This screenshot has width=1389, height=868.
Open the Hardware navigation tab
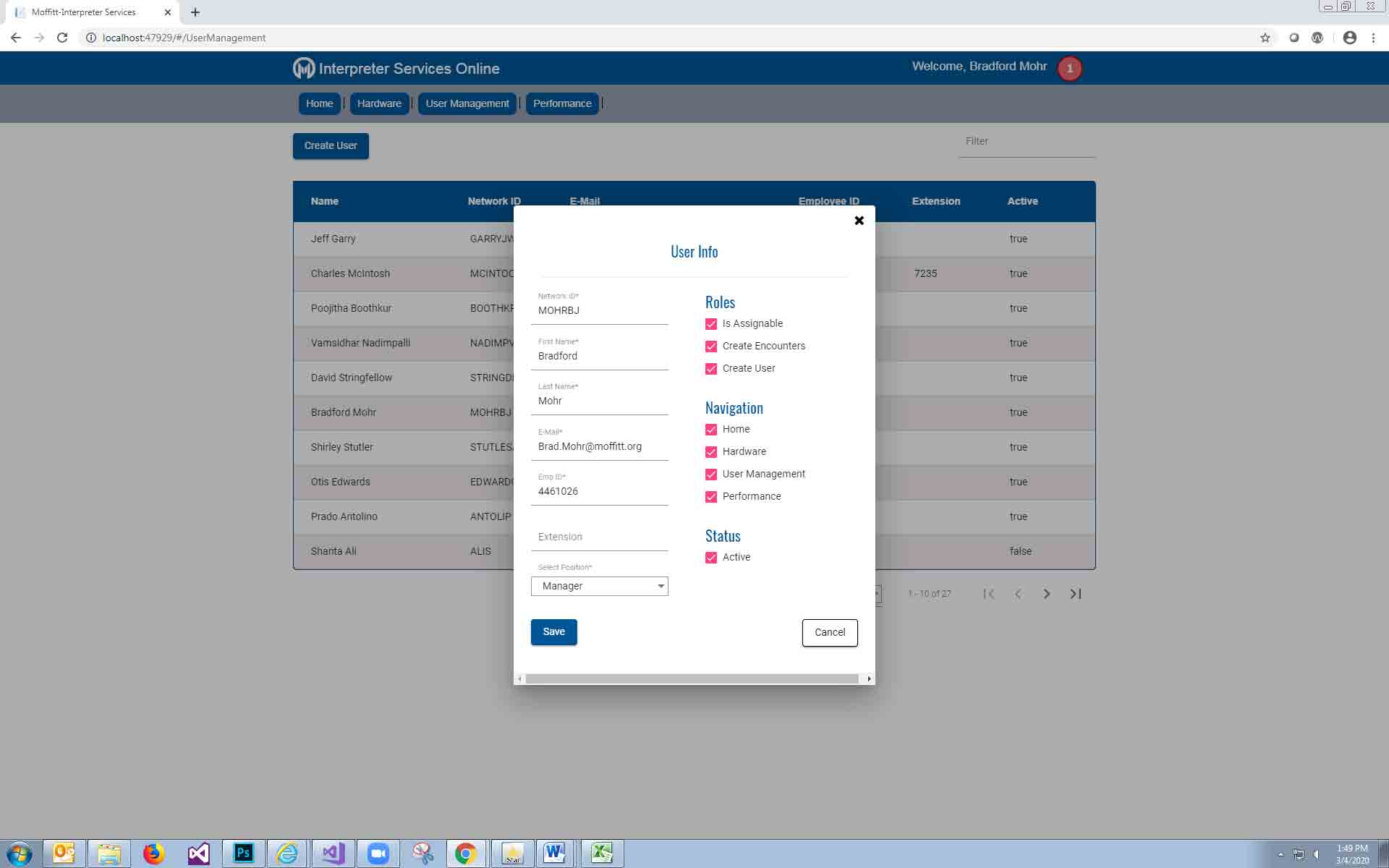(x=379, y=103)
